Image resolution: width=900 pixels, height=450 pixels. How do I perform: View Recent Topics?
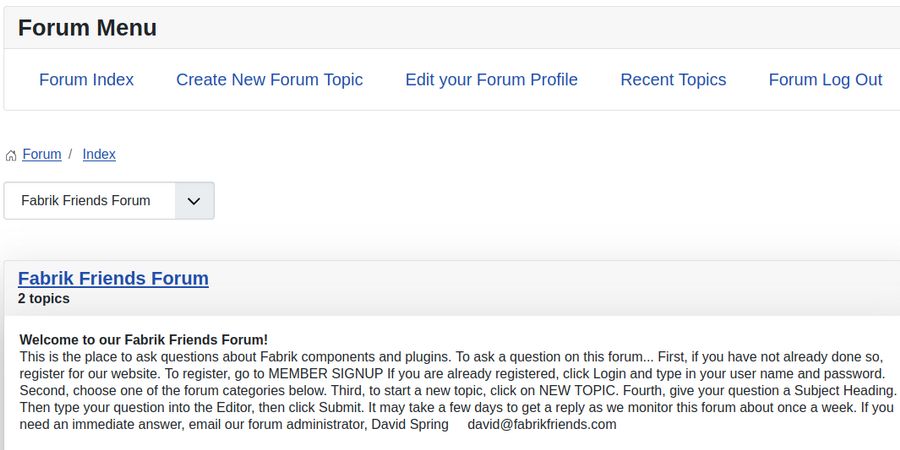[673, 80]
